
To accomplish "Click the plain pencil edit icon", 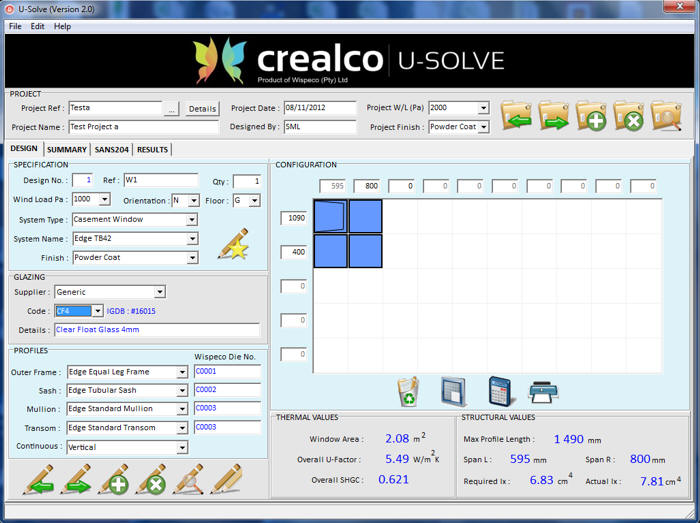I will point(226,479).
